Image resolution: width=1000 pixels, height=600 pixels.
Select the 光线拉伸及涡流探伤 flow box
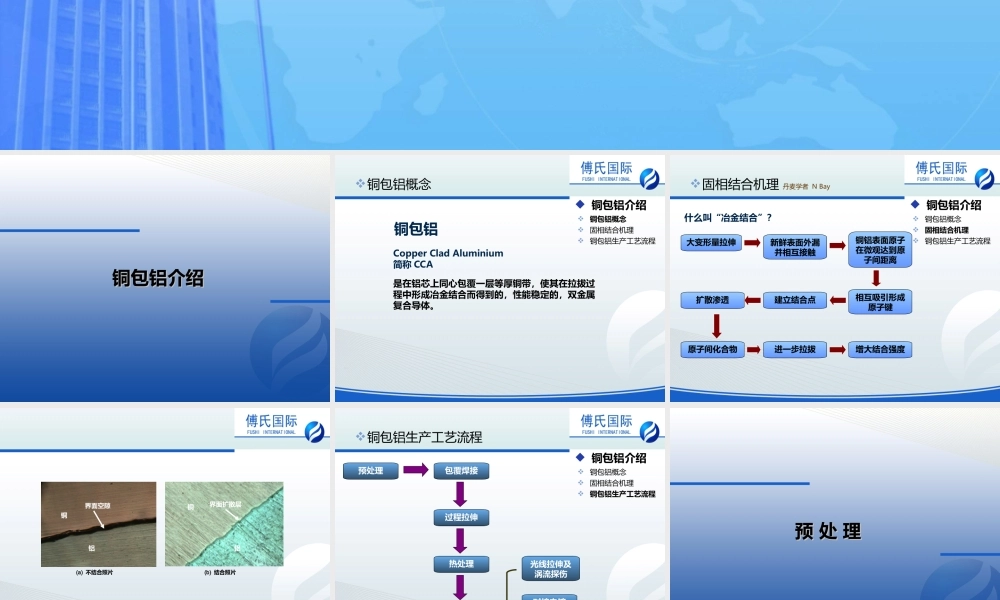click(x=550, y=569)
